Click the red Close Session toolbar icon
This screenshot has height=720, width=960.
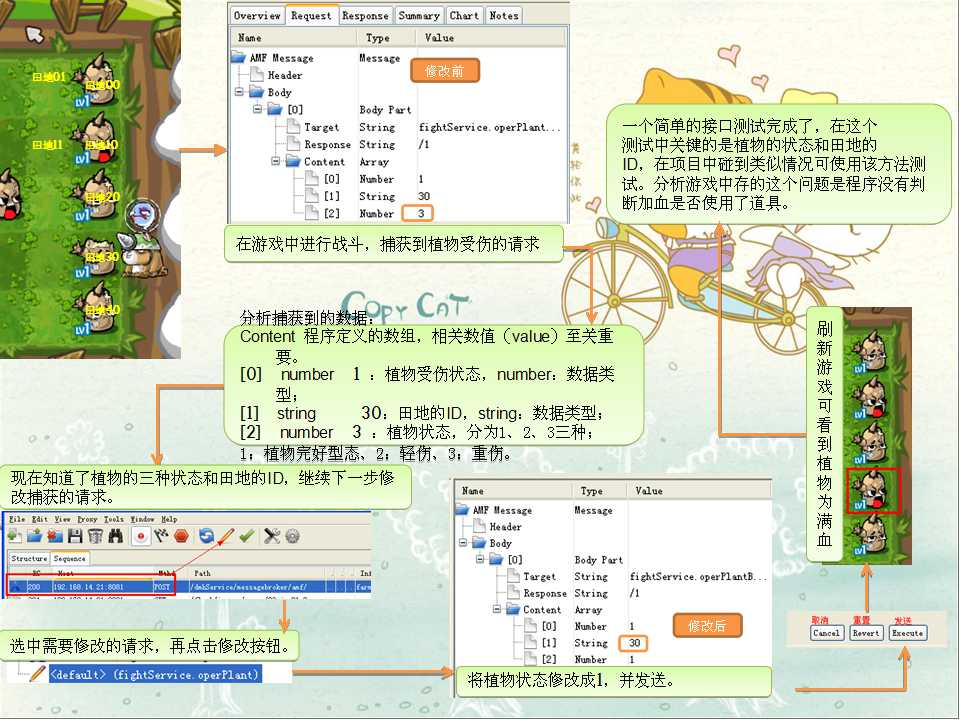55,537
